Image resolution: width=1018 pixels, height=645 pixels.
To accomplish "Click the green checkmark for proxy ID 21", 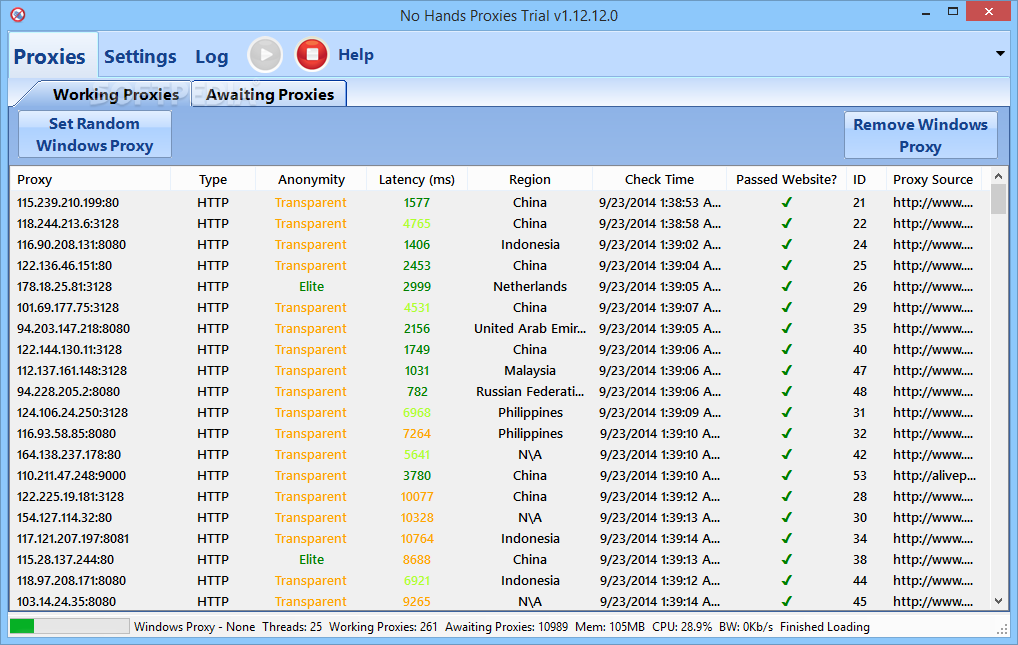I will pos(786,203).
